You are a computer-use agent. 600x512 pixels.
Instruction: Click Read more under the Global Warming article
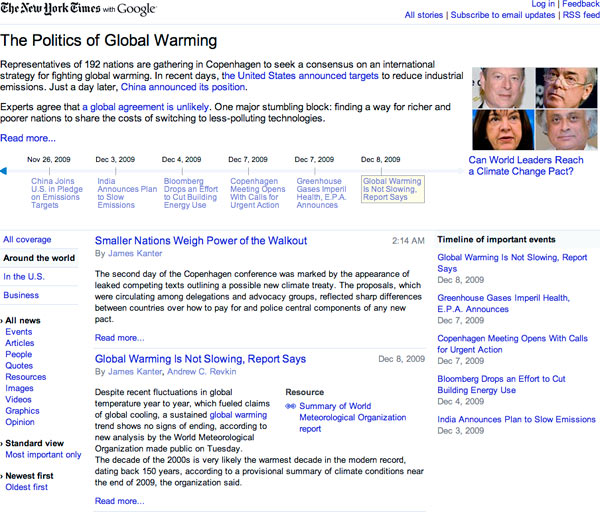tap(119, 501)
